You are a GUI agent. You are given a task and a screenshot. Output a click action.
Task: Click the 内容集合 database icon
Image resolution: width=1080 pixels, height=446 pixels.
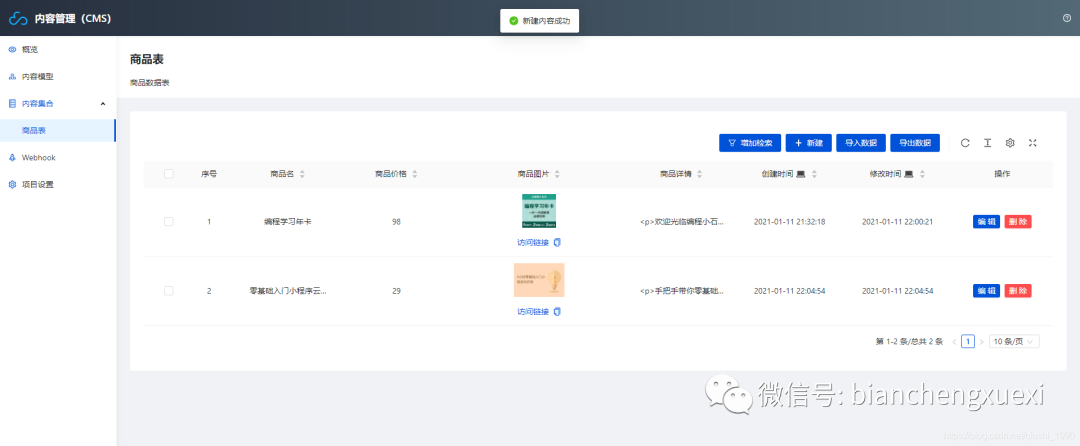click(12, 103)
